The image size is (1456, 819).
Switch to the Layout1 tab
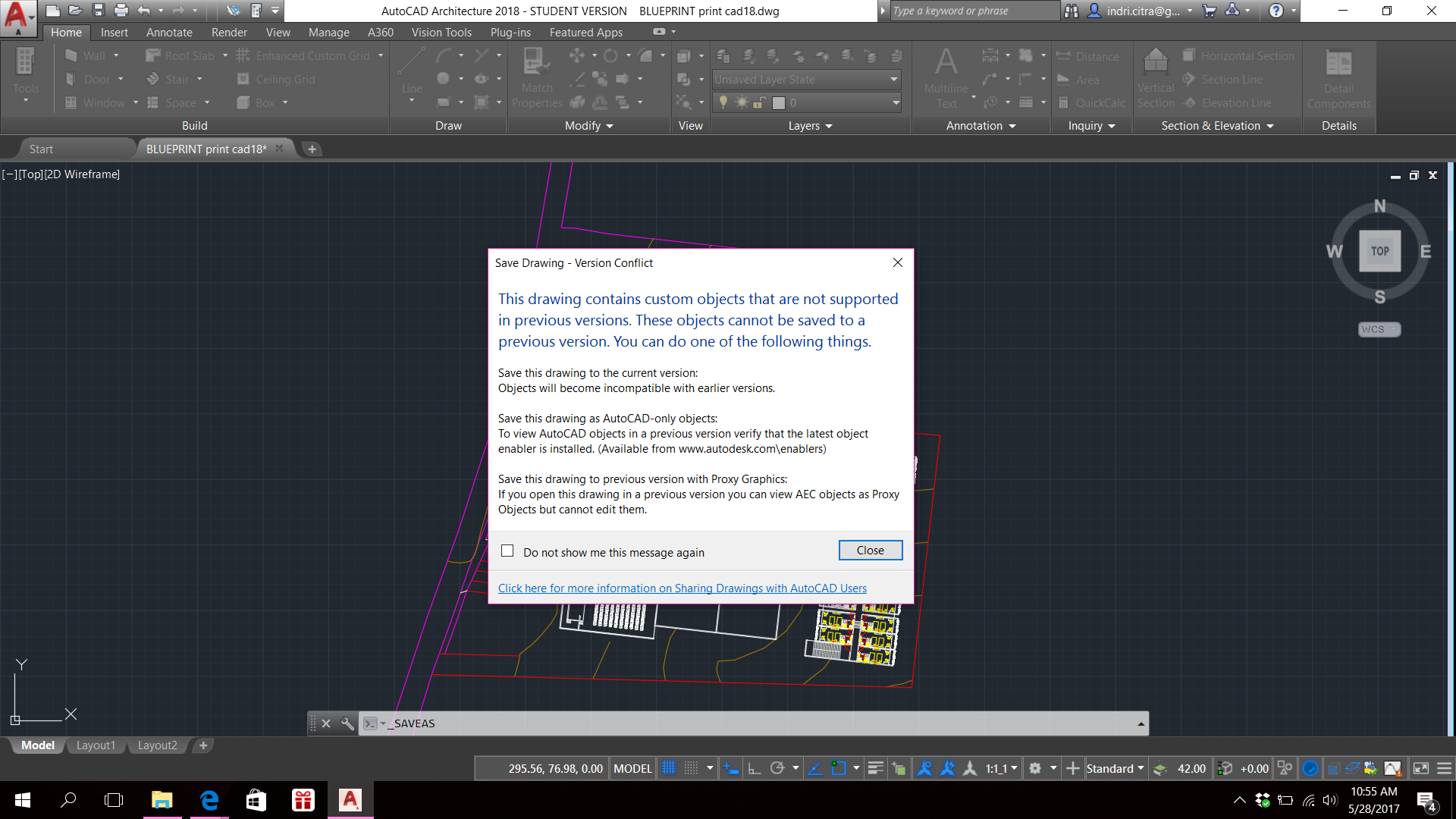pyautogui.click(x=96, y=745)
